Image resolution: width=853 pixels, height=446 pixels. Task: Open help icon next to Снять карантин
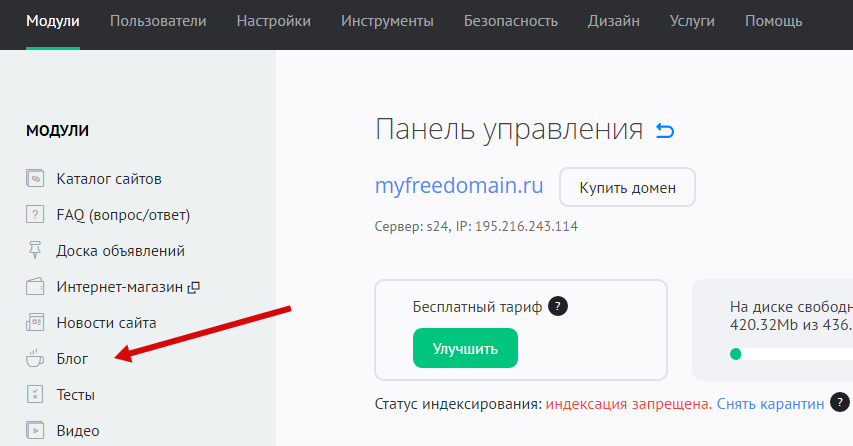(x=840, y=403)
